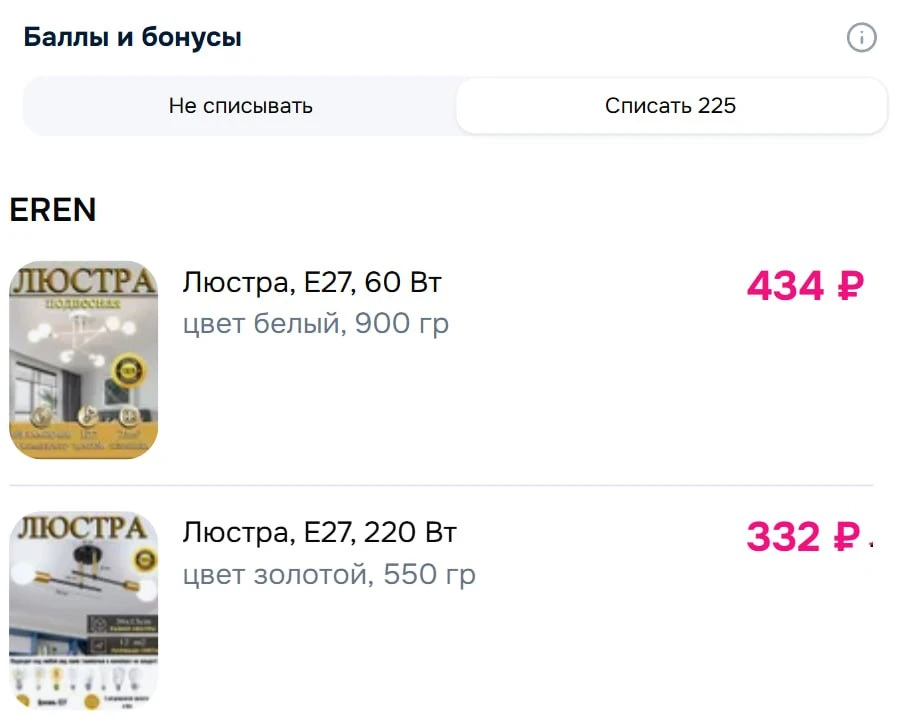Click the ЛЮСТРА caption on gold chandelier thumbnail
898x718 pixels.
[83, 528]
